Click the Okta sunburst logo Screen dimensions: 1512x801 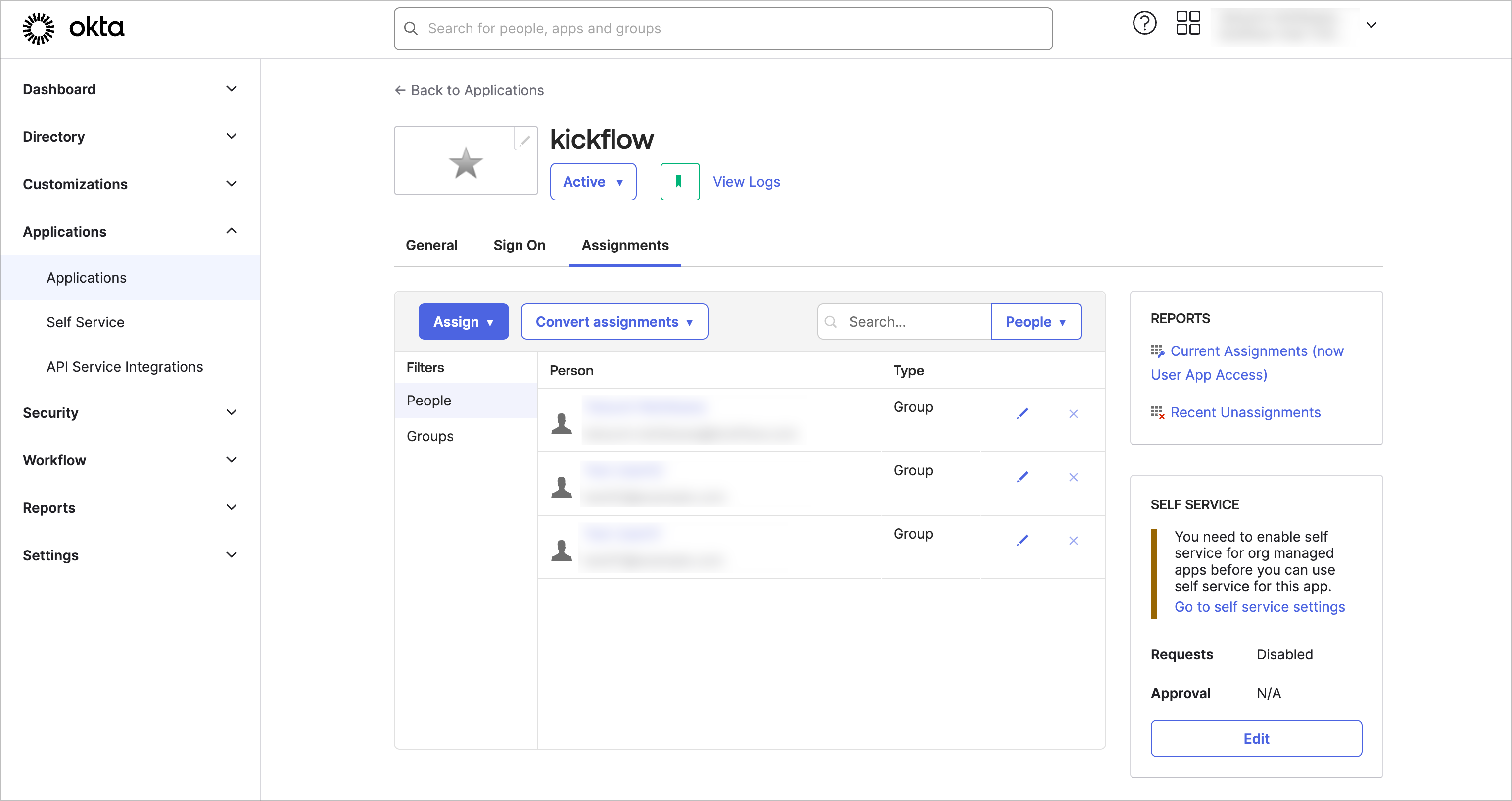pyautogui.click(x=38, y=28)
